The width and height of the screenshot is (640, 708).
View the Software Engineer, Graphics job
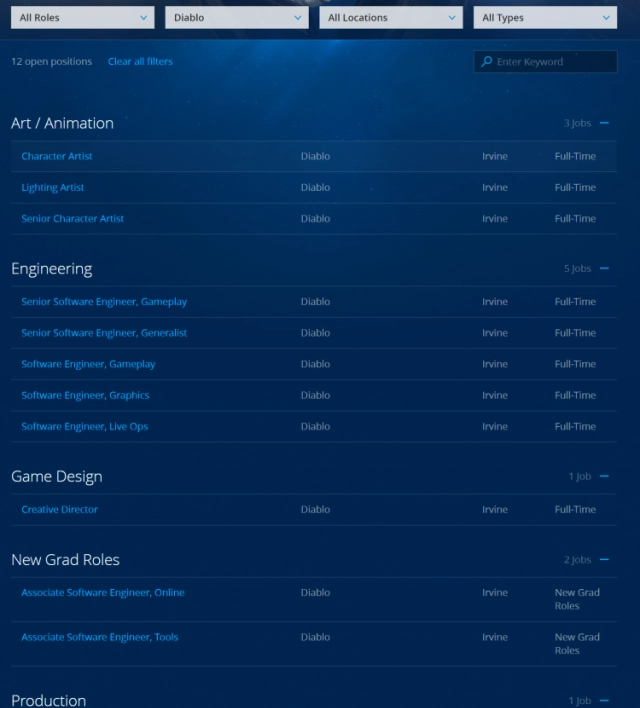[x=85, y=396]
